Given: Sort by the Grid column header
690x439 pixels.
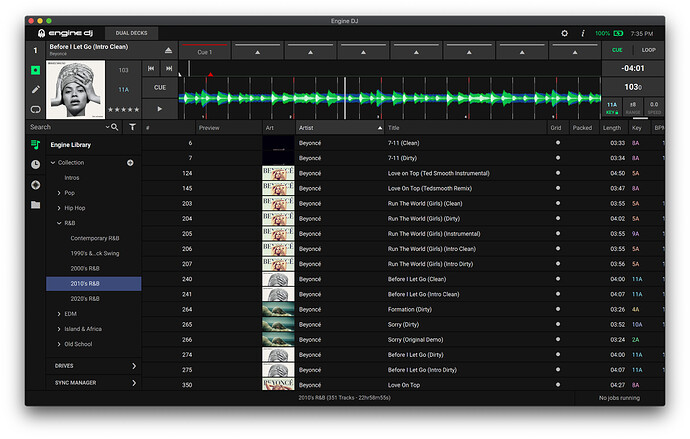Looking at the screenshot, I should (556, 128).
